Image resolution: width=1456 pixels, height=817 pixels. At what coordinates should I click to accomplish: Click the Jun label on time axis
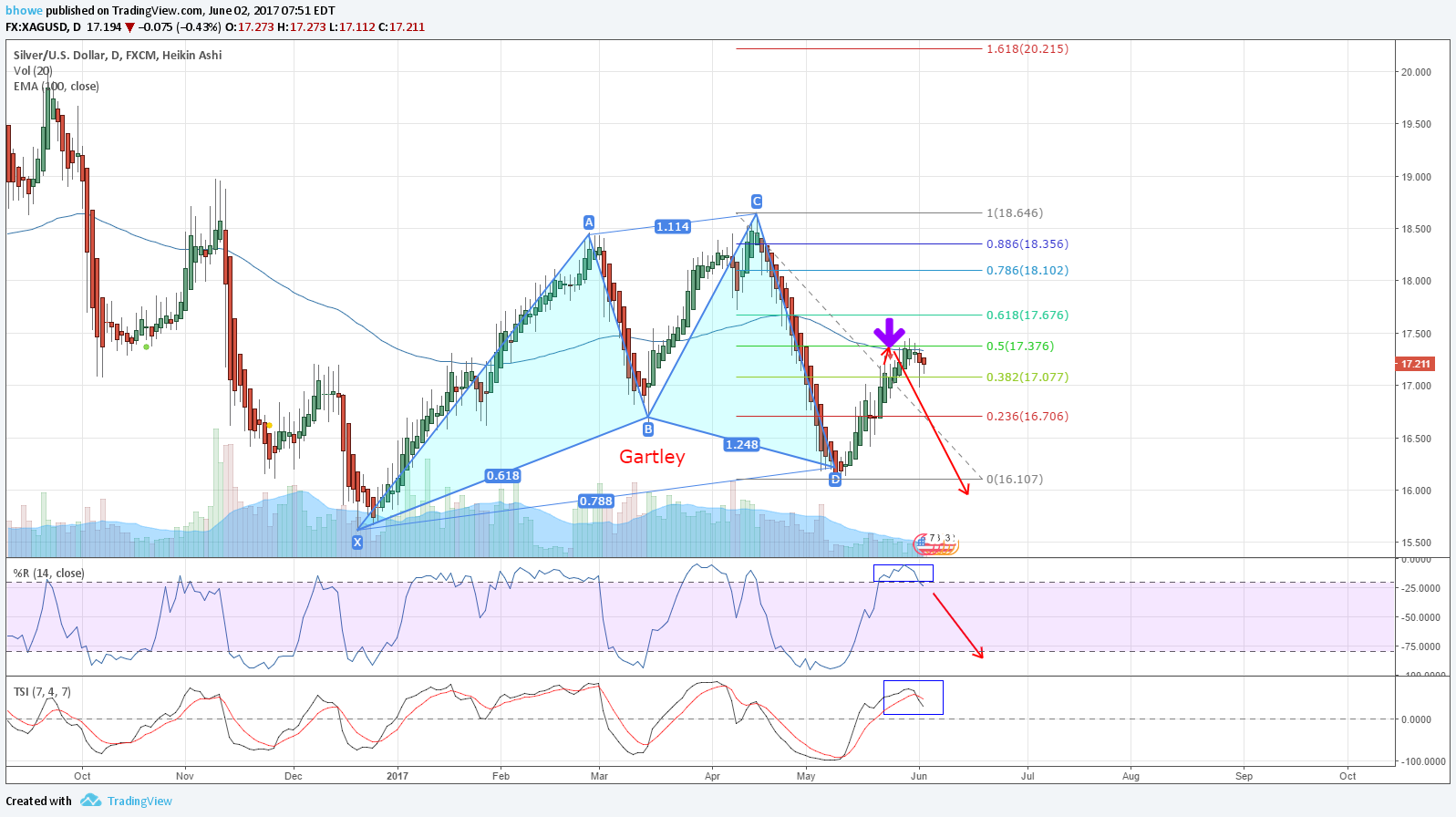(919, 777)
